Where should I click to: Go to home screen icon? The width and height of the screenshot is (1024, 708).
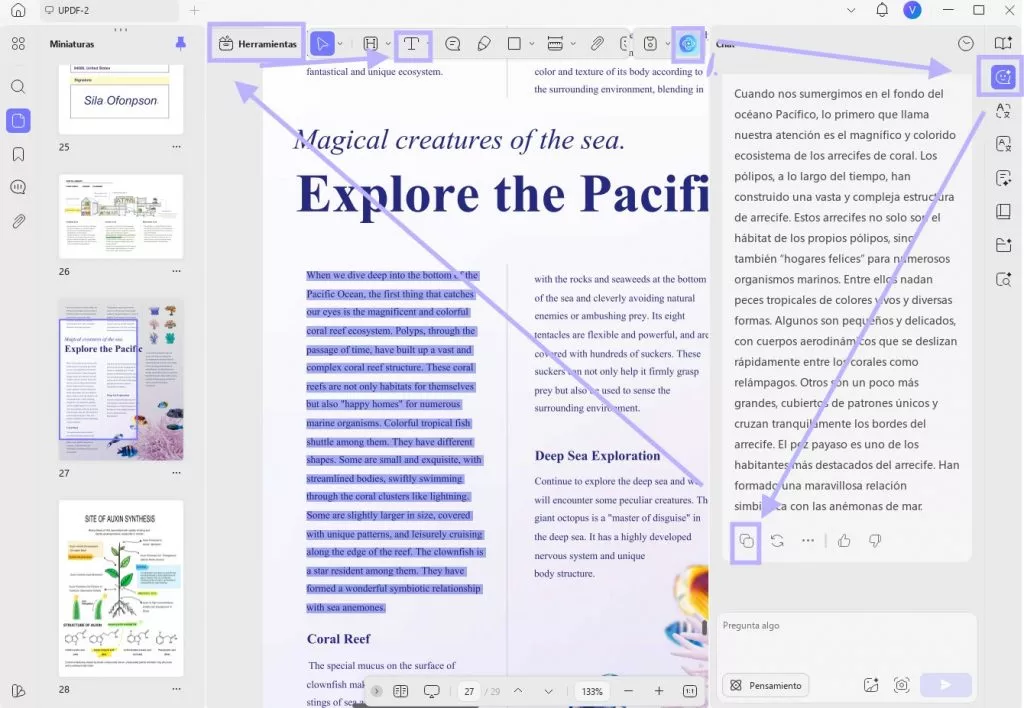[x=18, y=10]
